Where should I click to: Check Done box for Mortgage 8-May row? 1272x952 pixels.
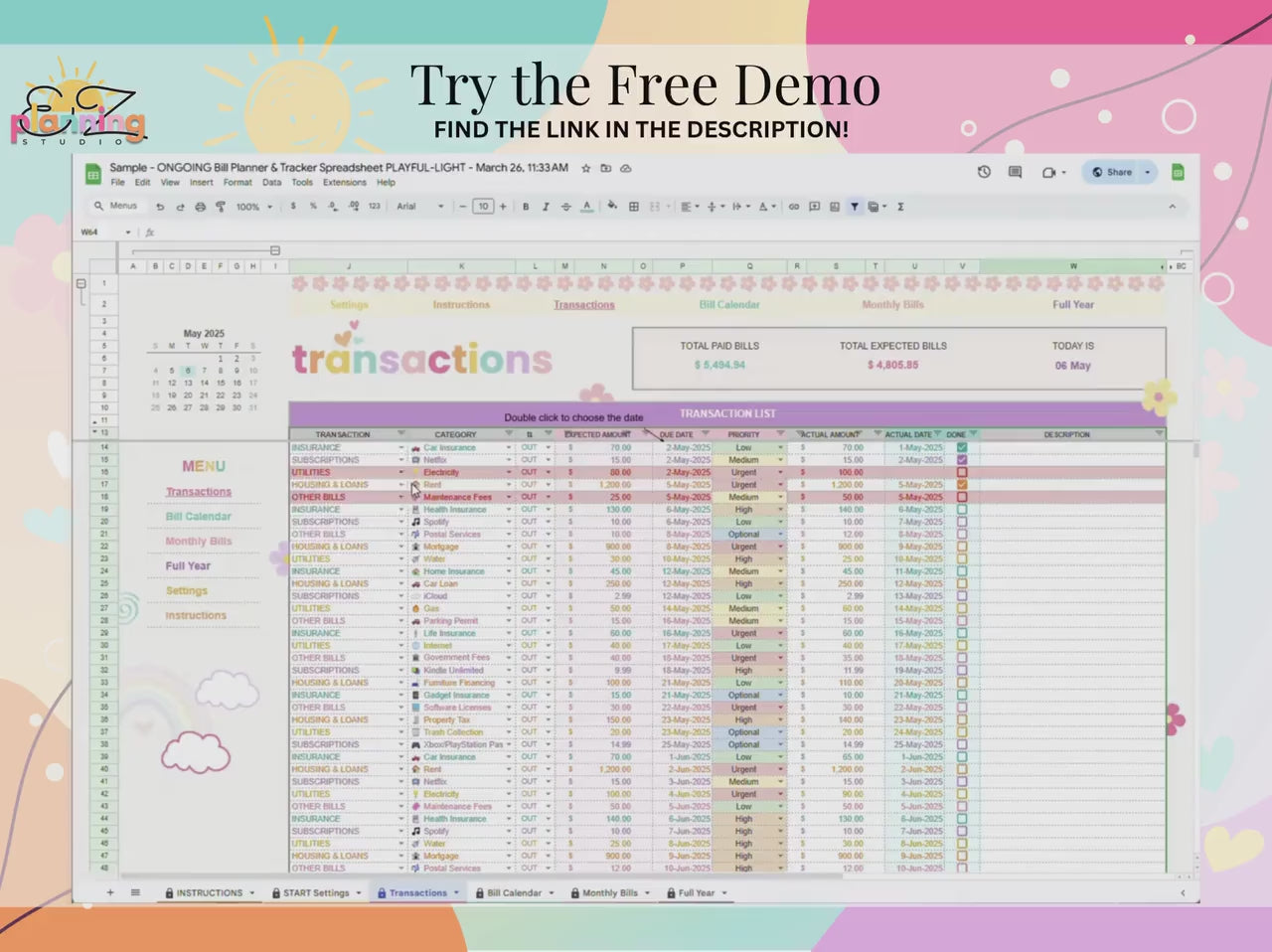[962, 547]
